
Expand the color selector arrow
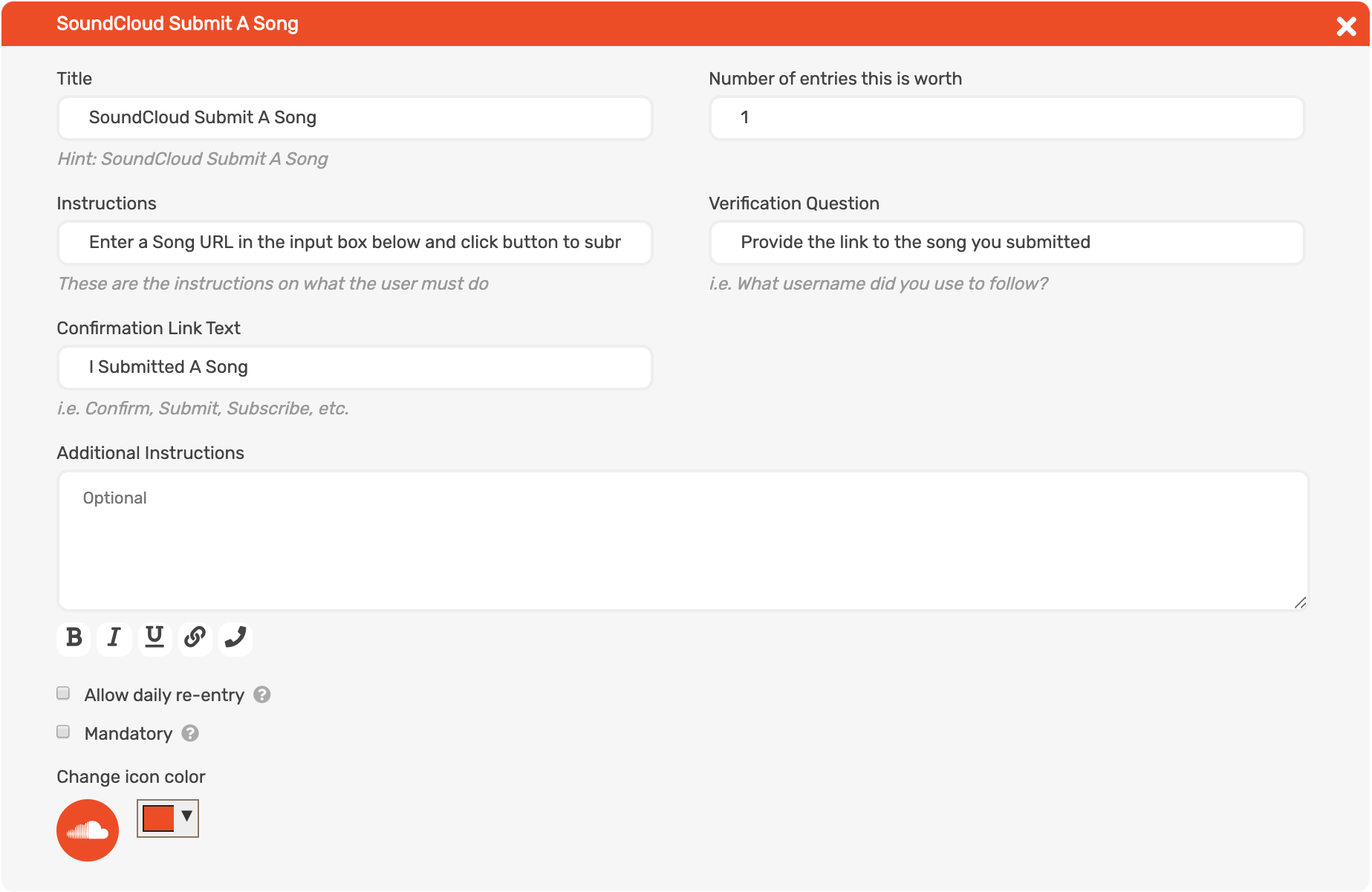pos(185,818)
